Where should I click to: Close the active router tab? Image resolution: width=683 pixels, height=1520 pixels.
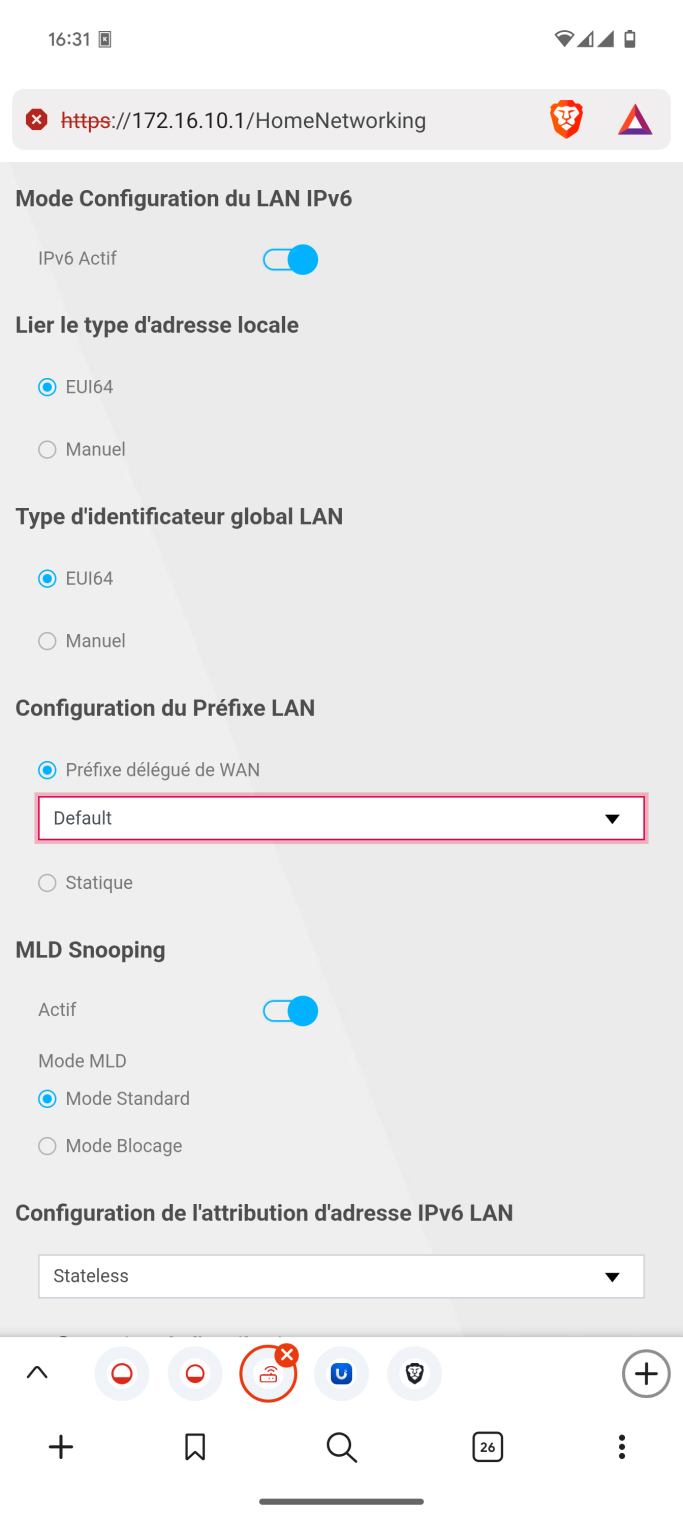click(x=287, y=1355)
